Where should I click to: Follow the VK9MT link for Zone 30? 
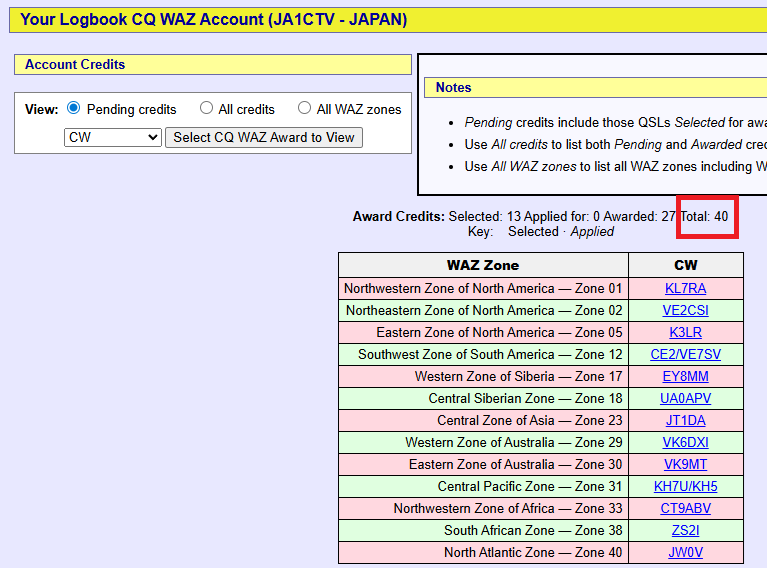[x=685, y=464]
